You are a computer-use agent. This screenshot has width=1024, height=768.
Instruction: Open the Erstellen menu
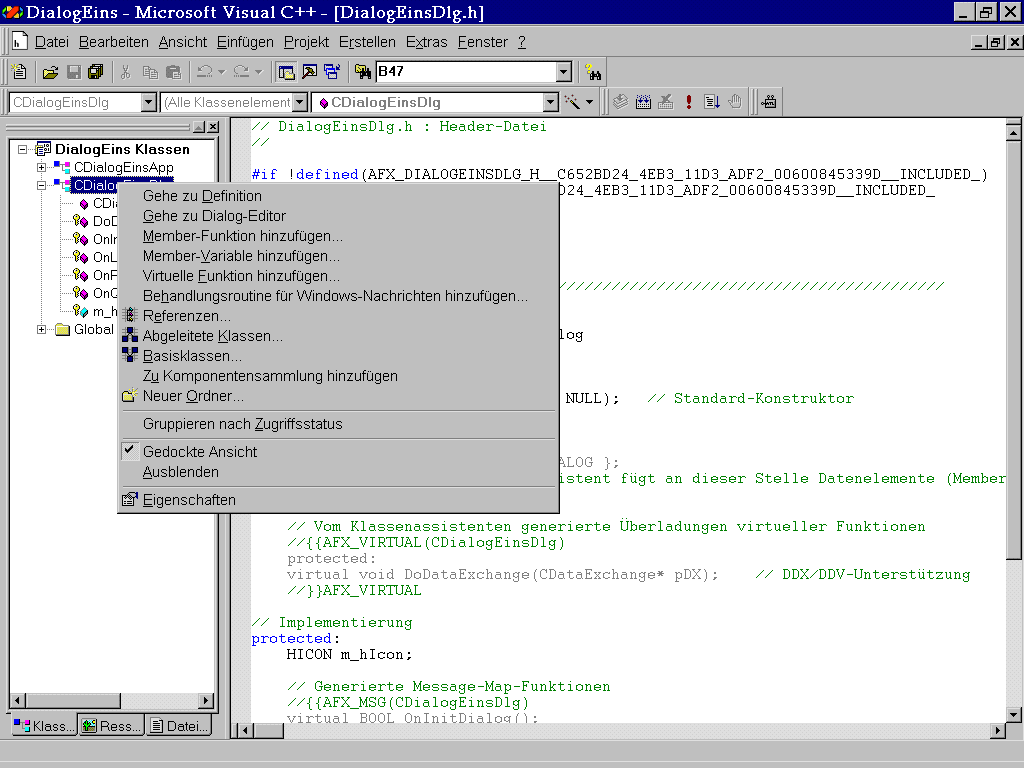(367, 42)
